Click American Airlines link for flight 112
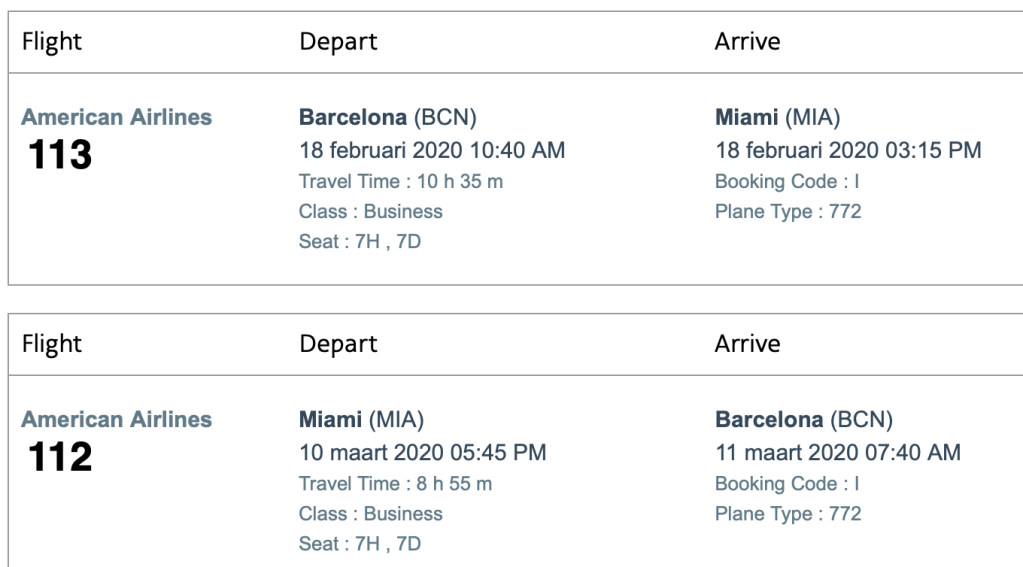 [x=116, y=420]
